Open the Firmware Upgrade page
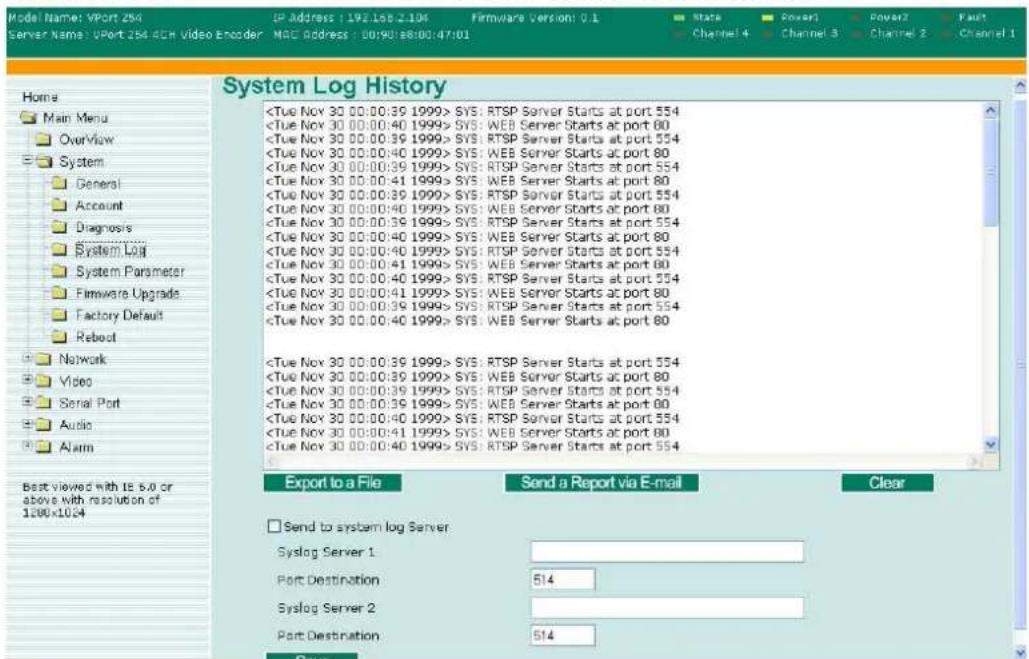Image resolution: width=1029 pixels, height=659 pixels. (127, 293)
